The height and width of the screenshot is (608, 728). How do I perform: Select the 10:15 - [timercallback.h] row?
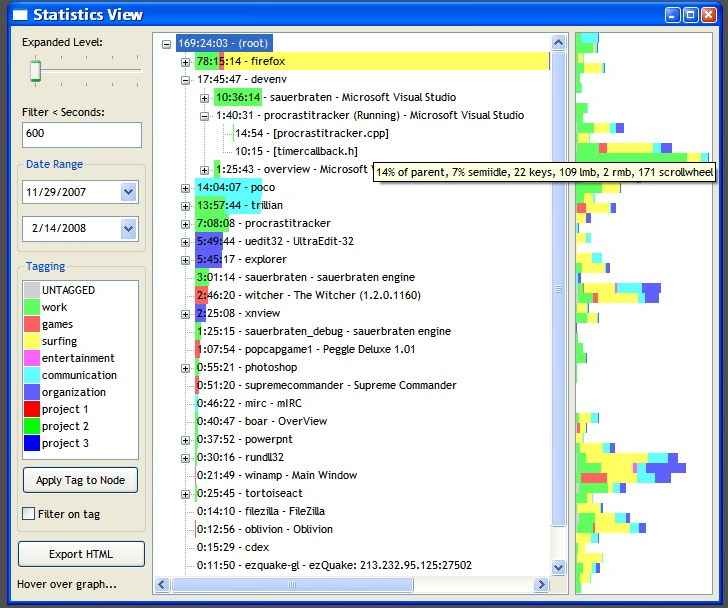(x=296, y=151)
